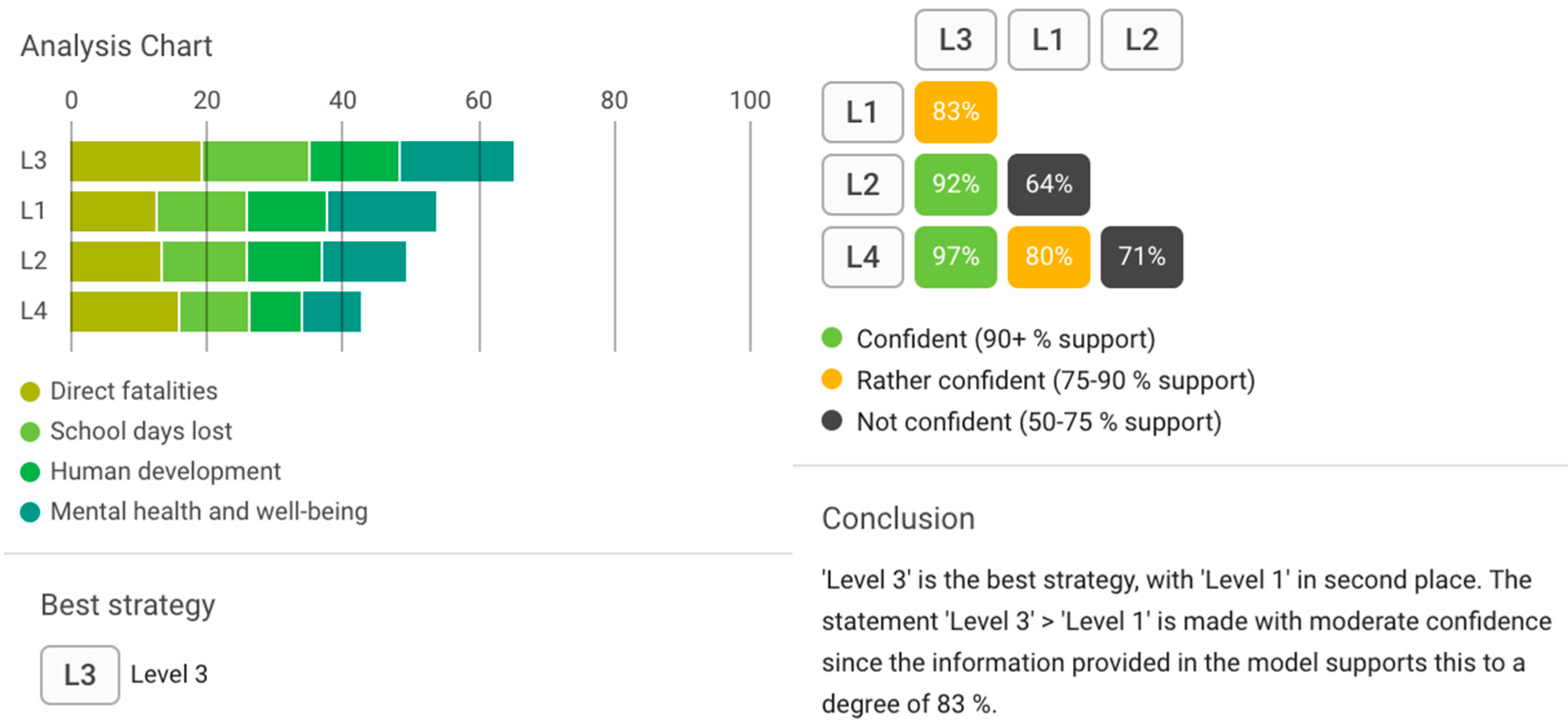The height and width of the screenshot is (727, 1568).
Task: Click the orange 80% confidence cell
Action: [1048, 257]
